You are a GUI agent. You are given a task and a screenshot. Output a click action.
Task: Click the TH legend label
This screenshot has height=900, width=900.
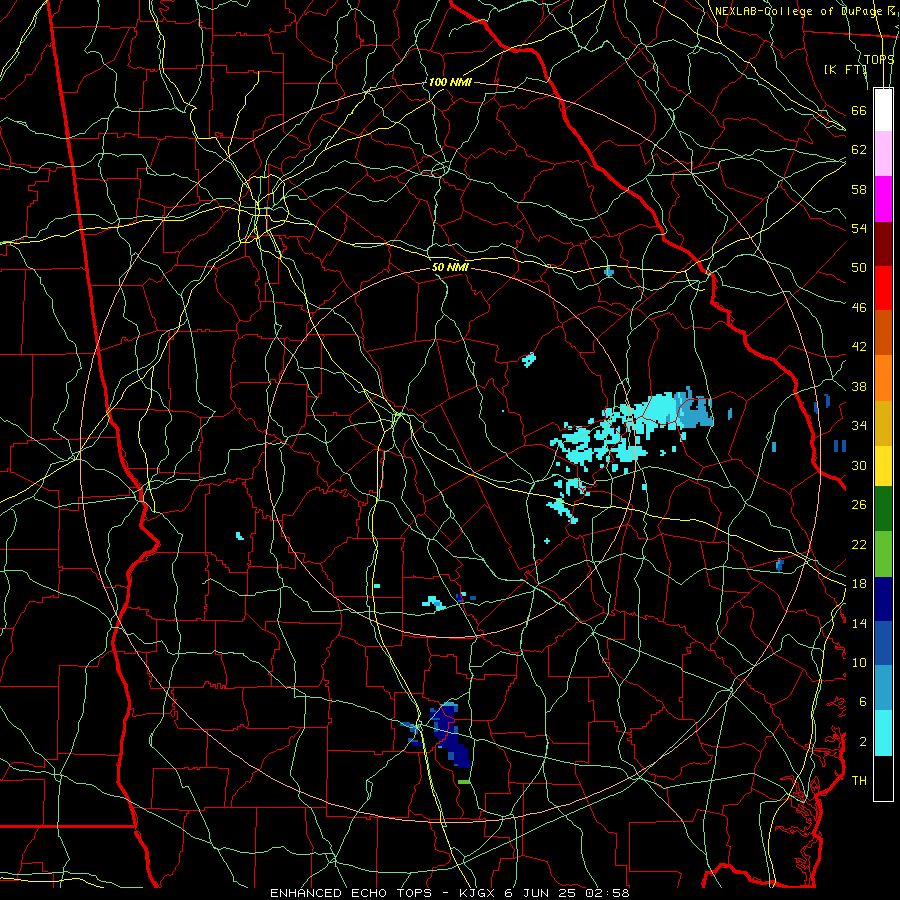(x=859, y=780)
